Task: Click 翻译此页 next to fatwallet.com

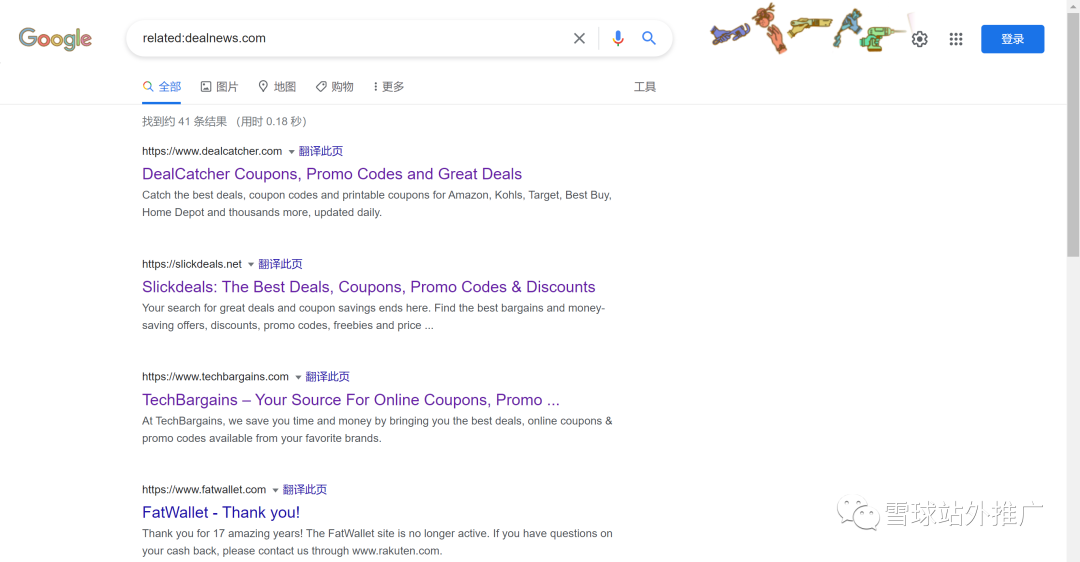Action: [x=305, y=490]
